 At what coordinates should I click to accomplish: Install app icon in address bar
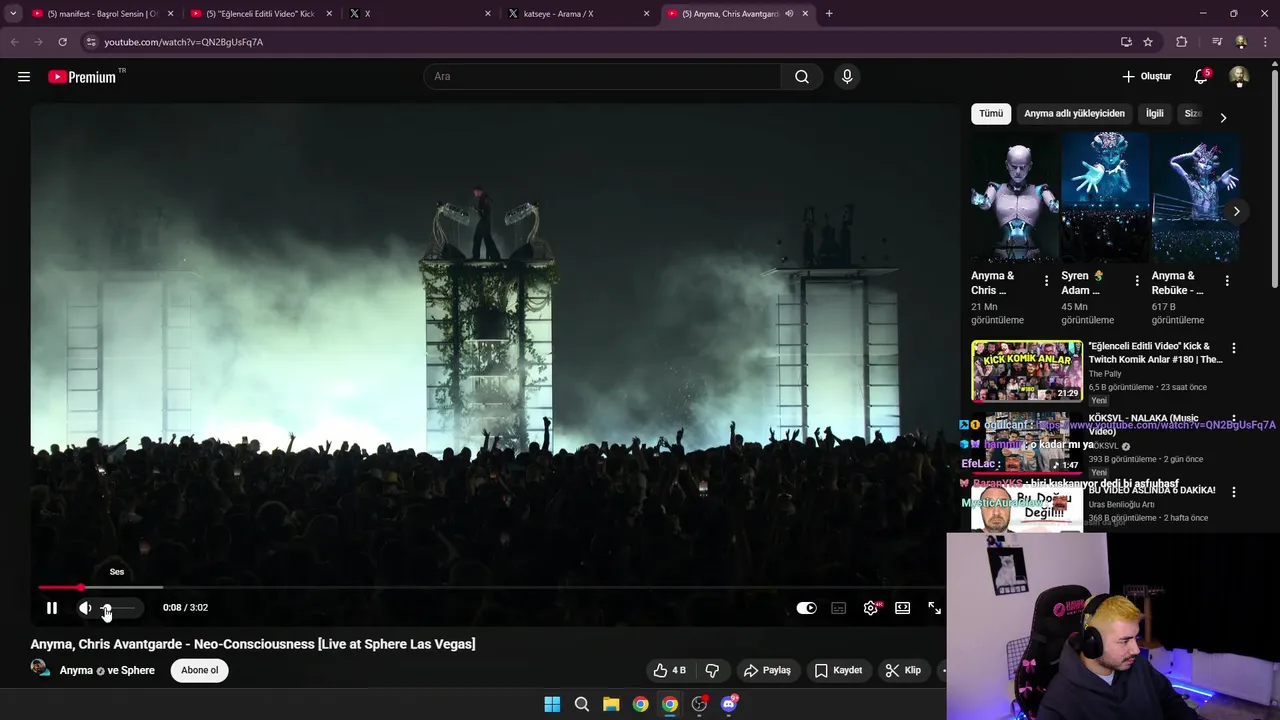(x=1126, y=42)
